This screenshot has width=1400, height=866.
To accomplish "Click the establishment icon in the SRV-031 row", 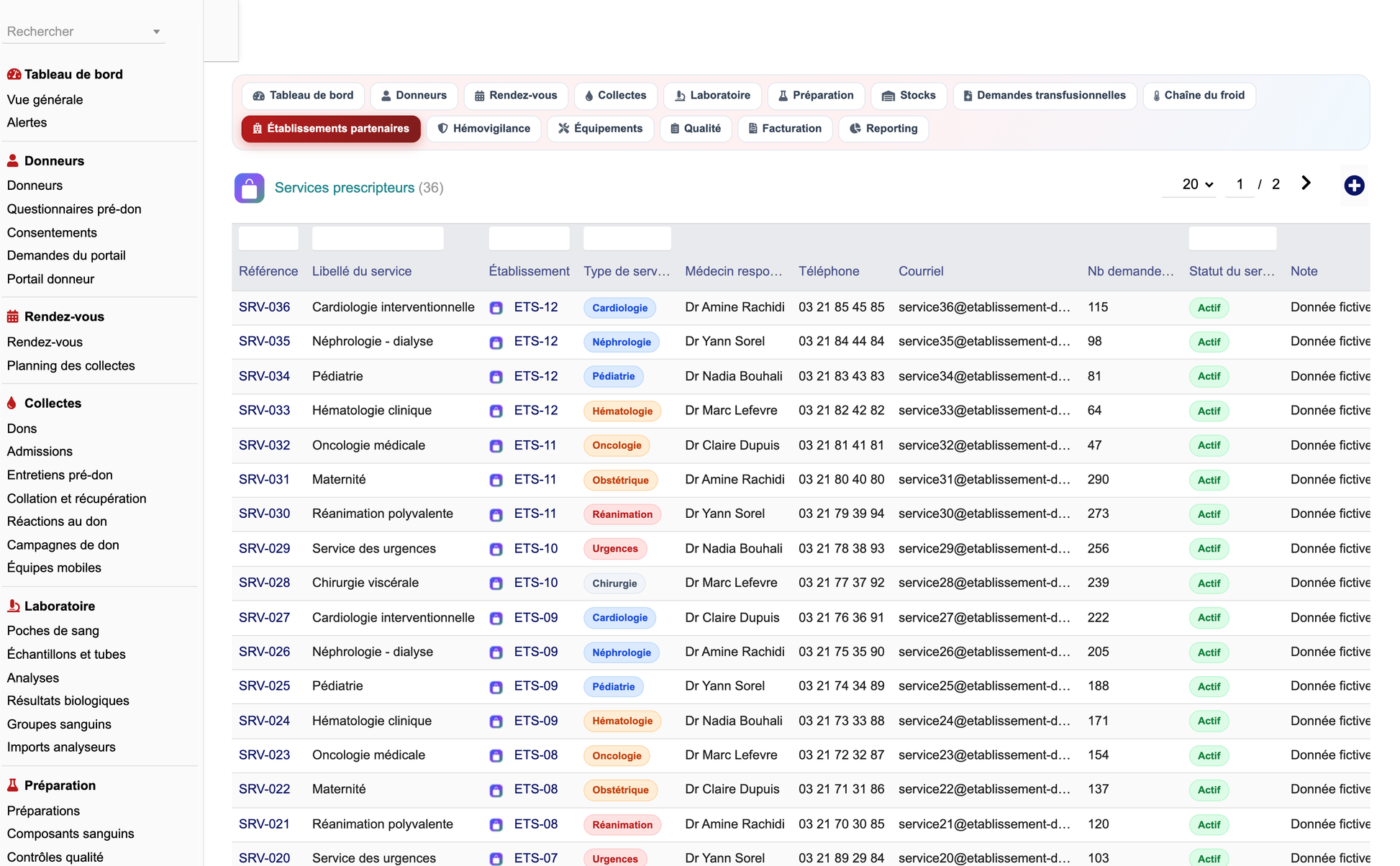I will click(x=496, y=480).
